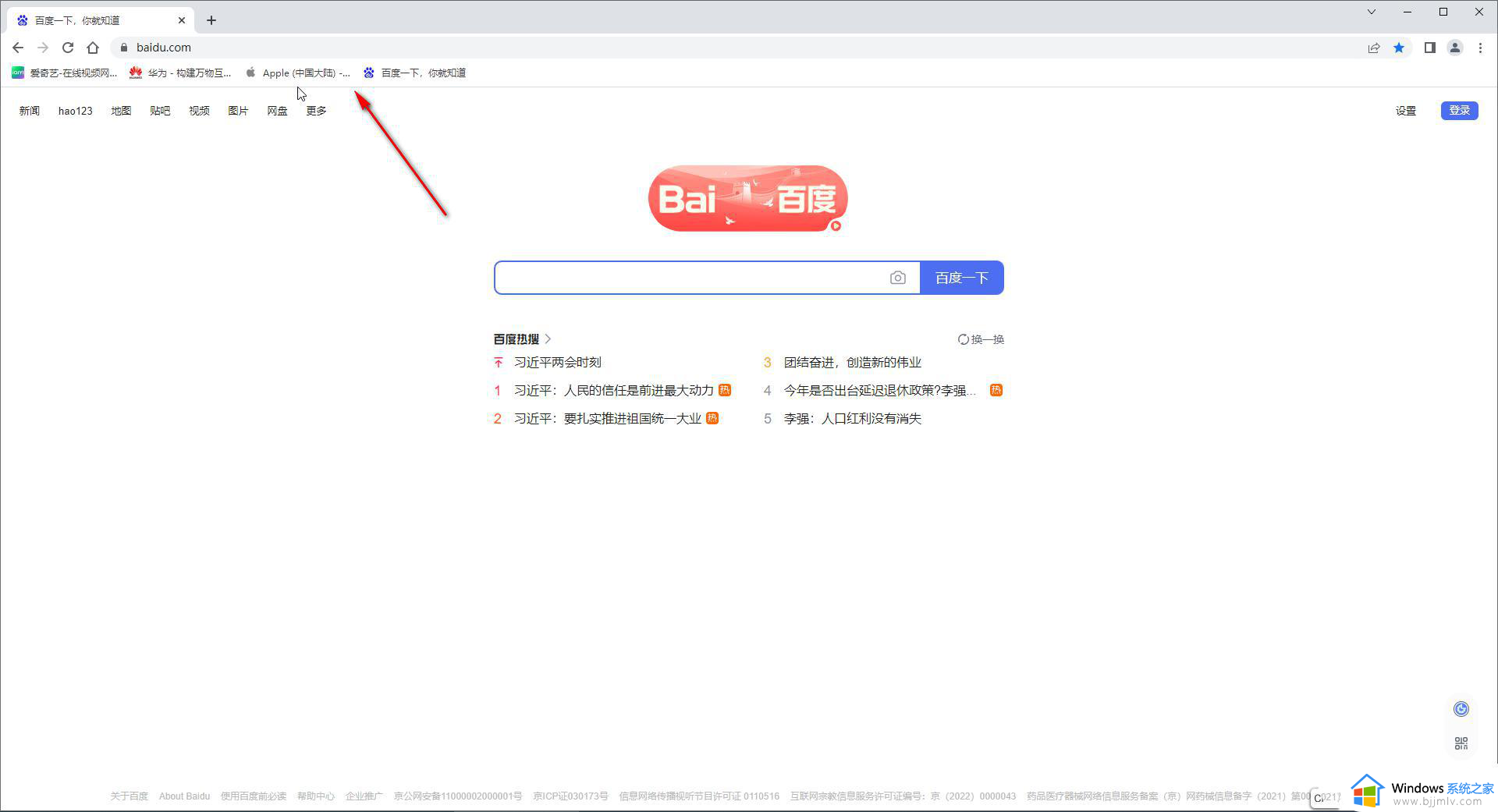Screen dimensions: 1498x812
Task: Open hot search 李强：人口红利没有消失
Action: pyautogui.click(x=853, y=419)
